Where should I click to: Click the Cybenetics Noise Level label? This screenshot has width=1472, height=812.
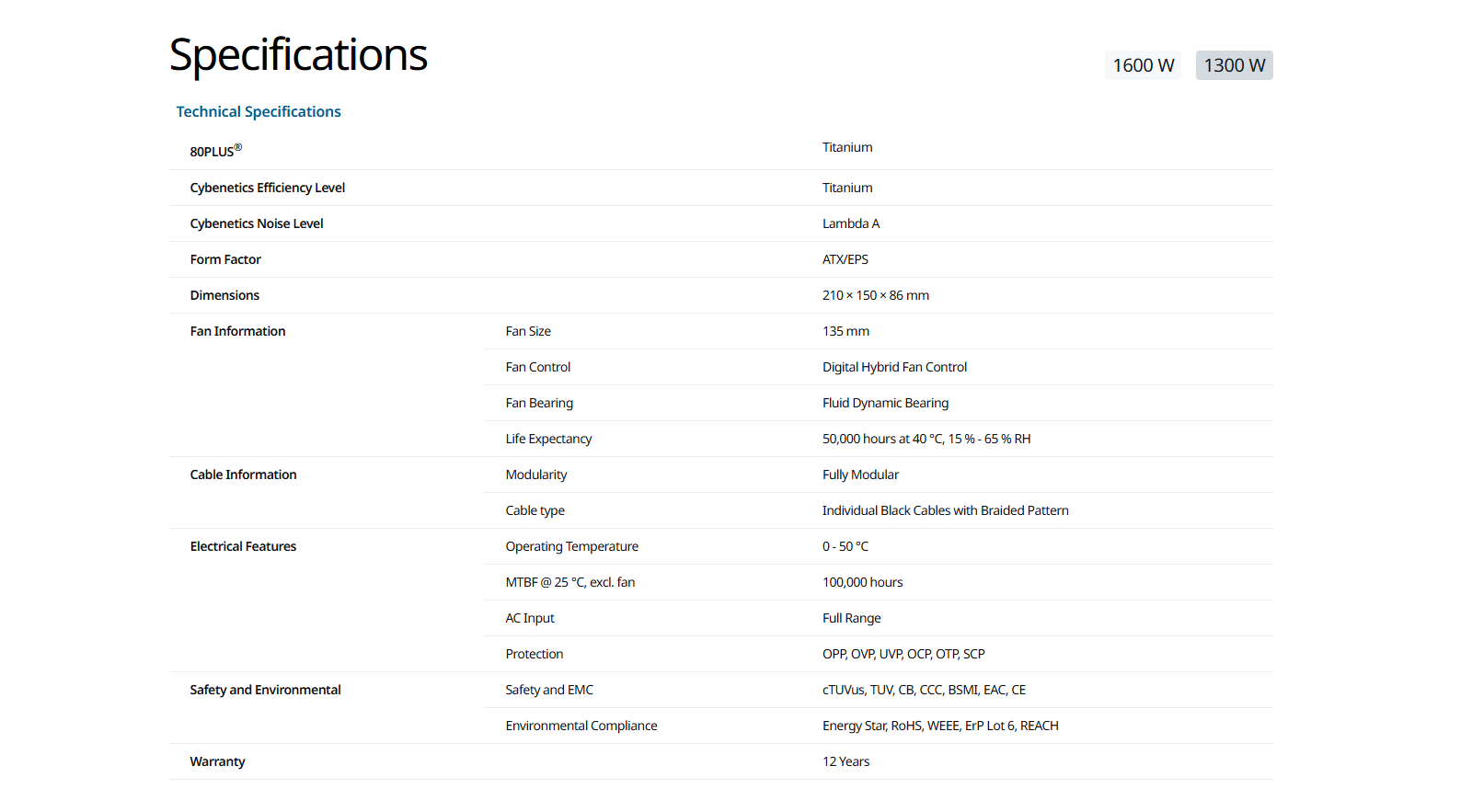257,223
